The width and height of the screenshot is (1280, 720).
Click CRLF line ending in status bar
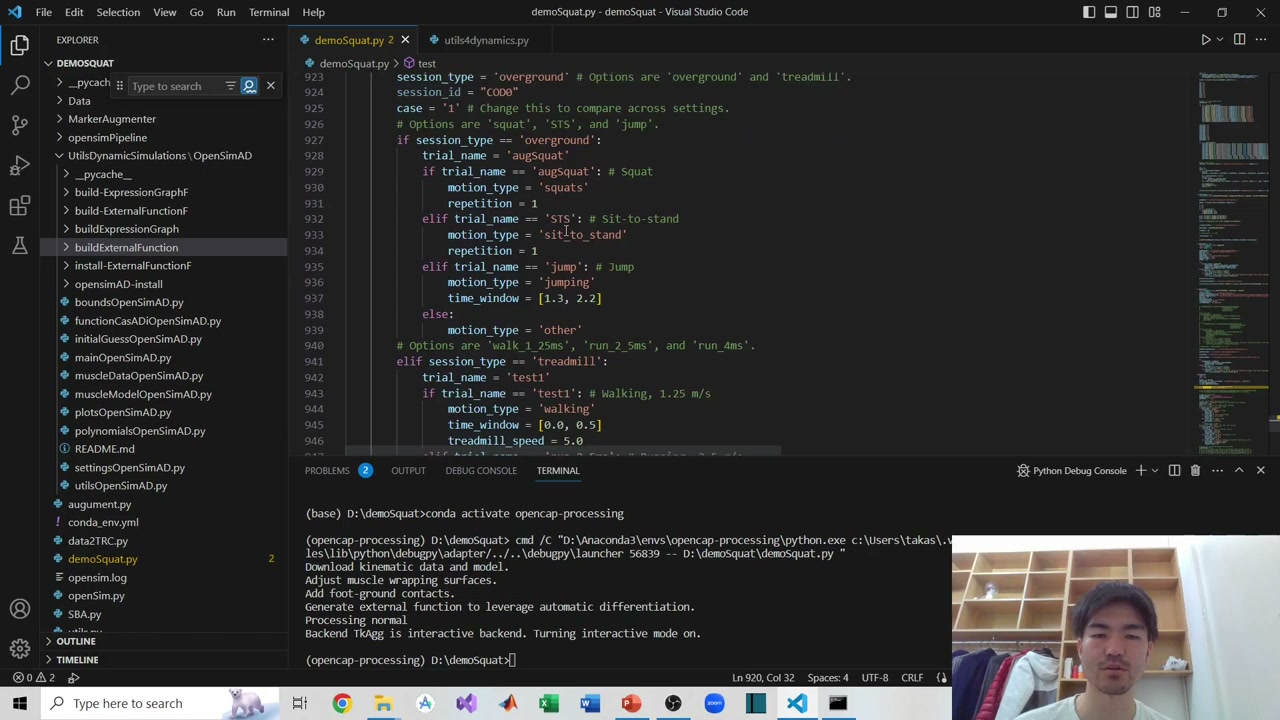(x=912, y=678)
